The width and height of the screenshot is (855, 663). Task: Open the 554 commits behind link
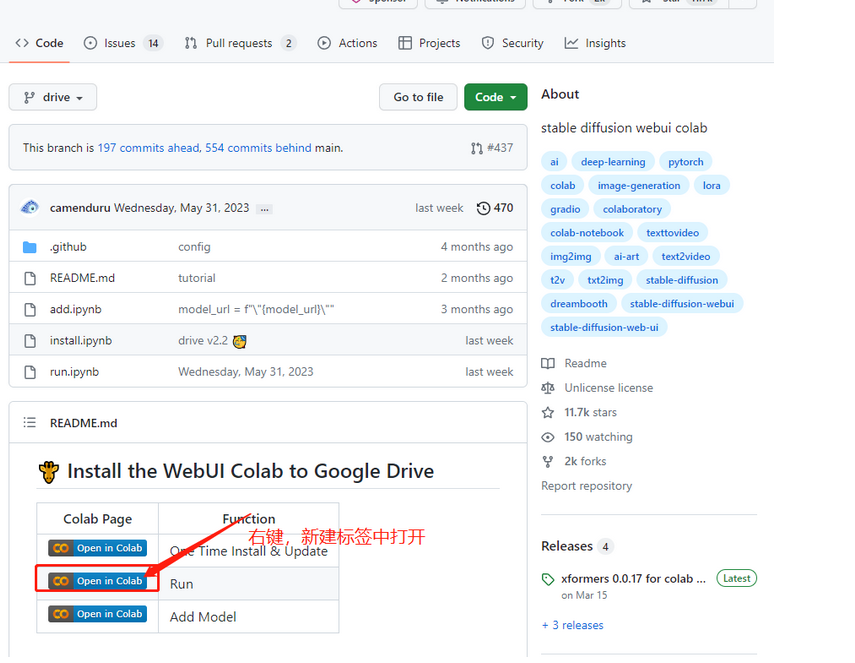pyautogui.click(x=258, y=148)
